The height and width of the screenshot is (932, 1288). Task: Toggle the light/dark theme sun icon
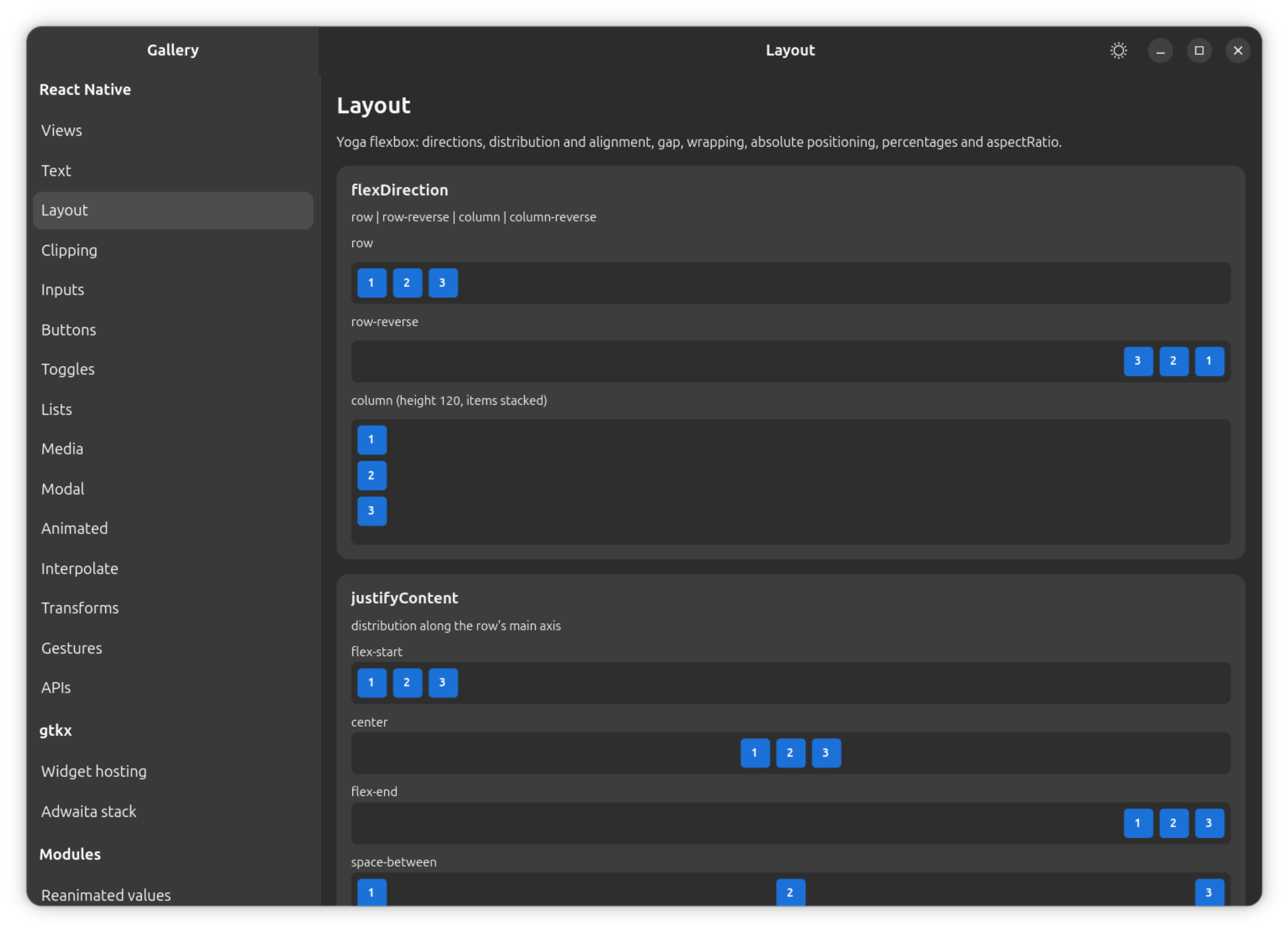click(x=1118, y=51)
